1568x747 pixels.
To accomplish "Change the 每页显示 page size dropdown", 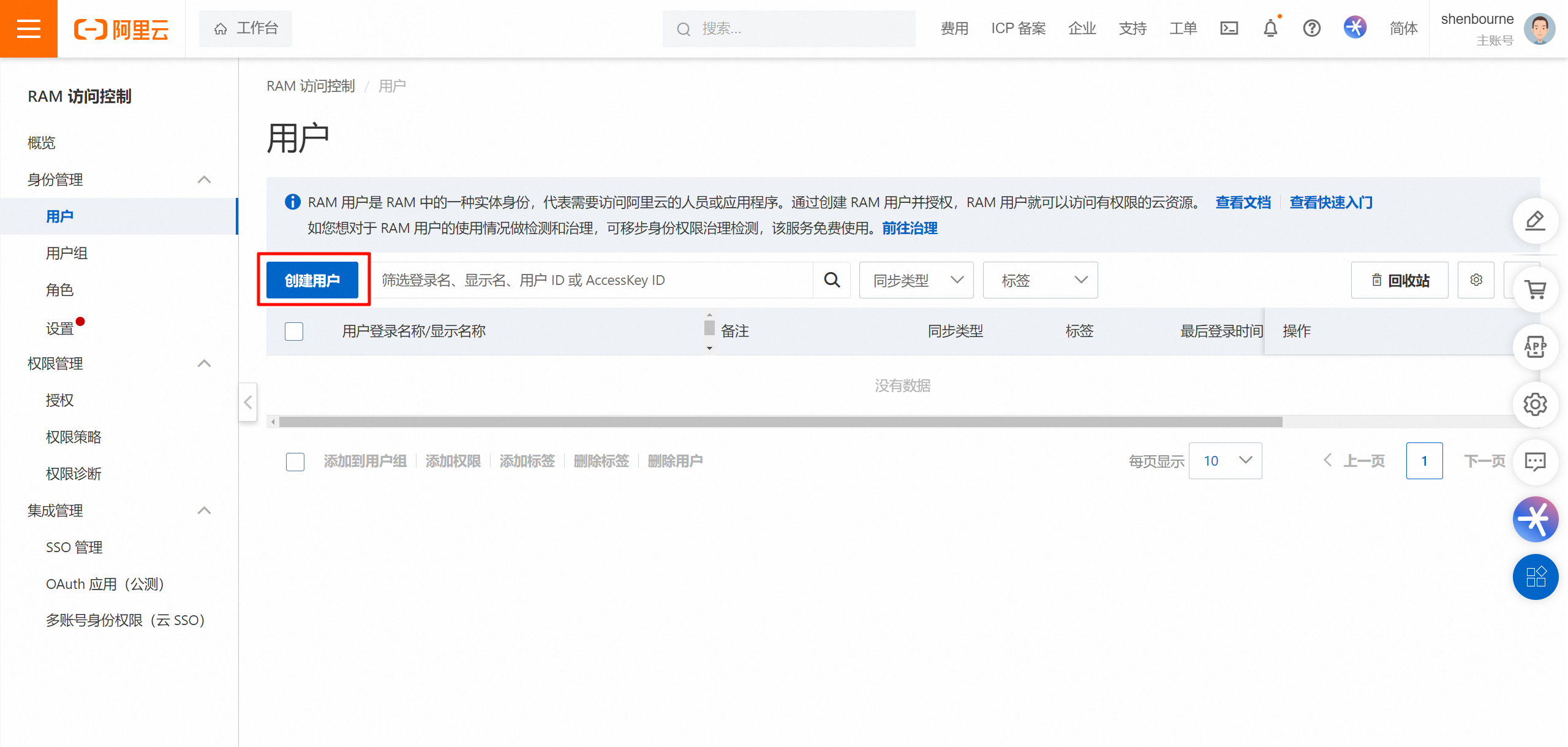I will click(1225, 461).
